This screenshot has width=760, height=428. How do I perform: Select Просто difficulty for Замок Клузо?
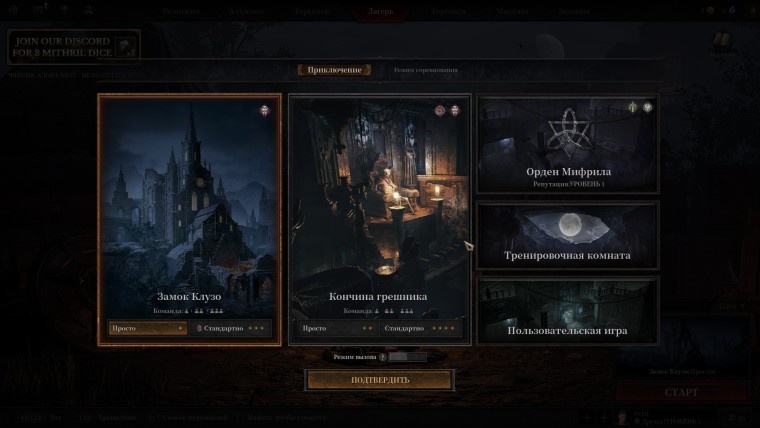tap(147, 328)
